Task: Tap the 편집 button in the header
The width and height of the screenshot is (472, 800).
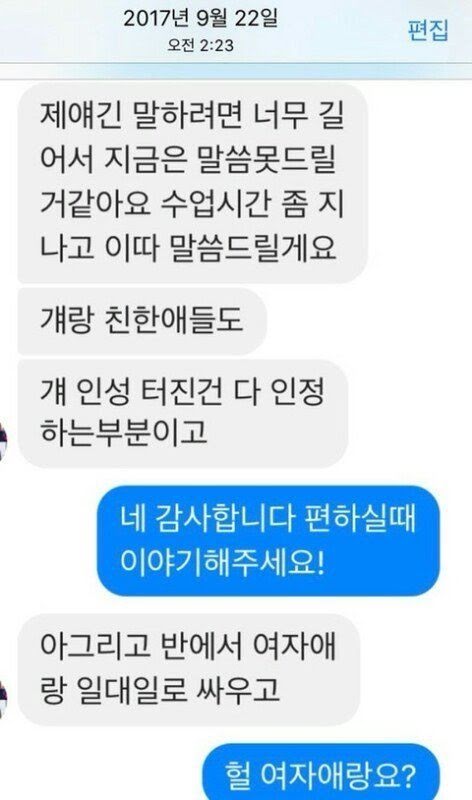Action: [428, 30]
